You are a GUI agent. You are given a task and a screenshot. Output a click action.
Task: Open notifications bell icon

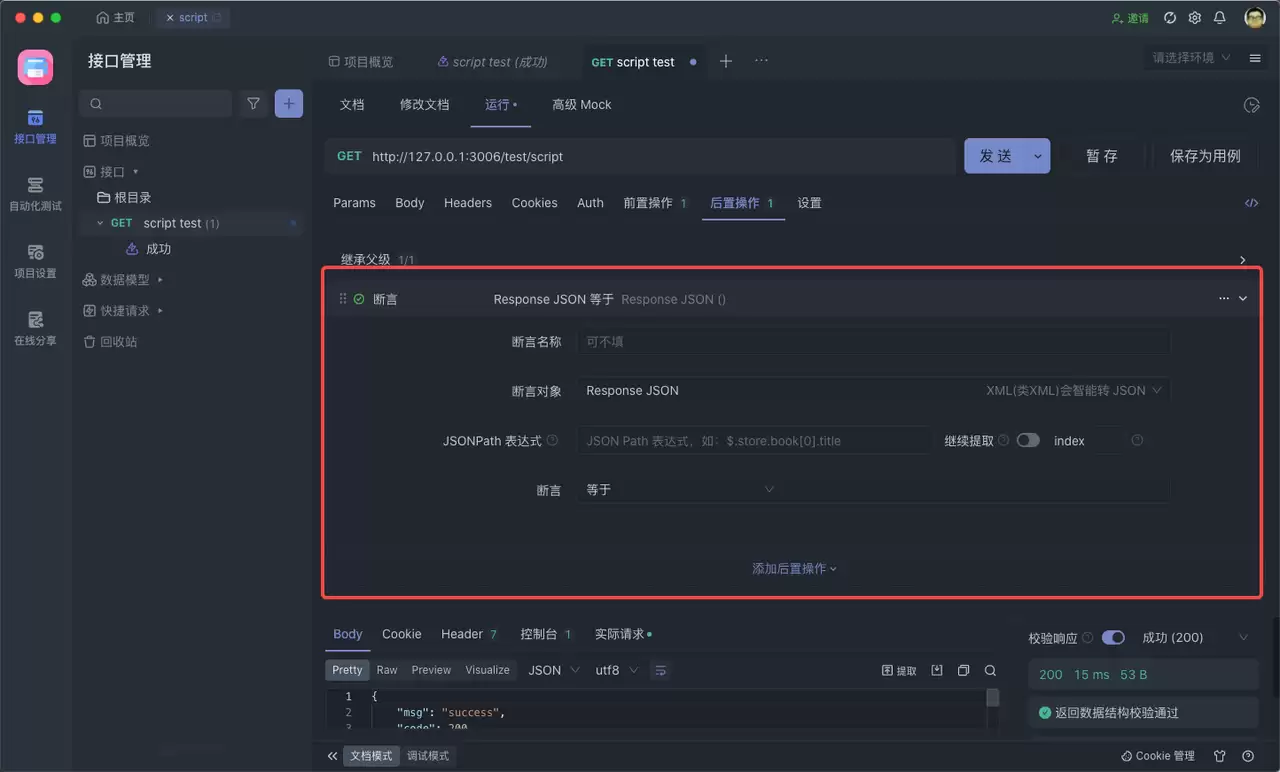[1220, 18]
